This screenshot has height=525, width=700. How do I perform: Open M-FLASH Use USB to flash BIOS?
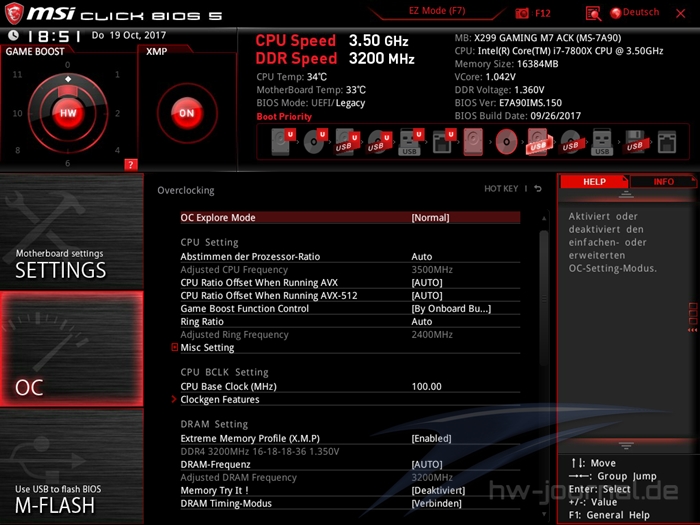click(72, 467)
